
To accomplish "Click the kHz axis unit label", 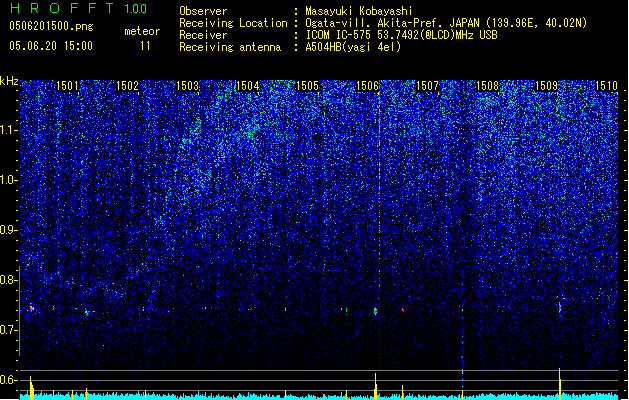I will [9, 81].
